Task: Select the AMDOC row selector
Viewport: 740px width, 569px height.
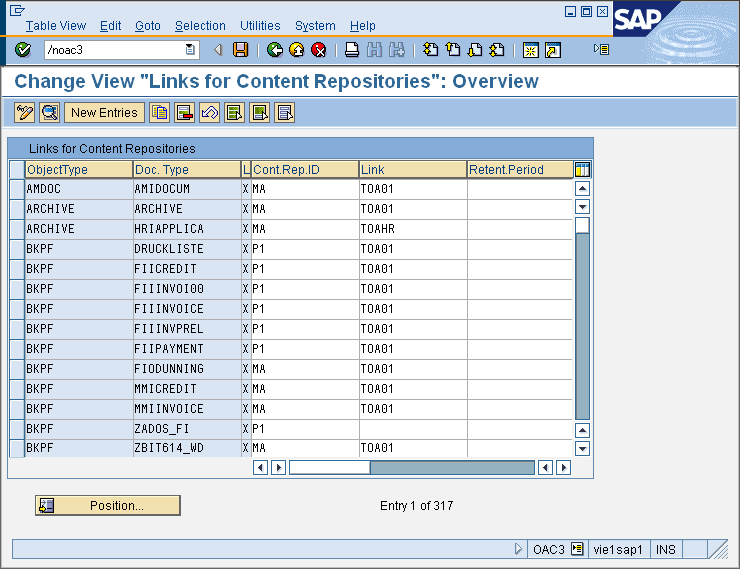Action: 16,189
